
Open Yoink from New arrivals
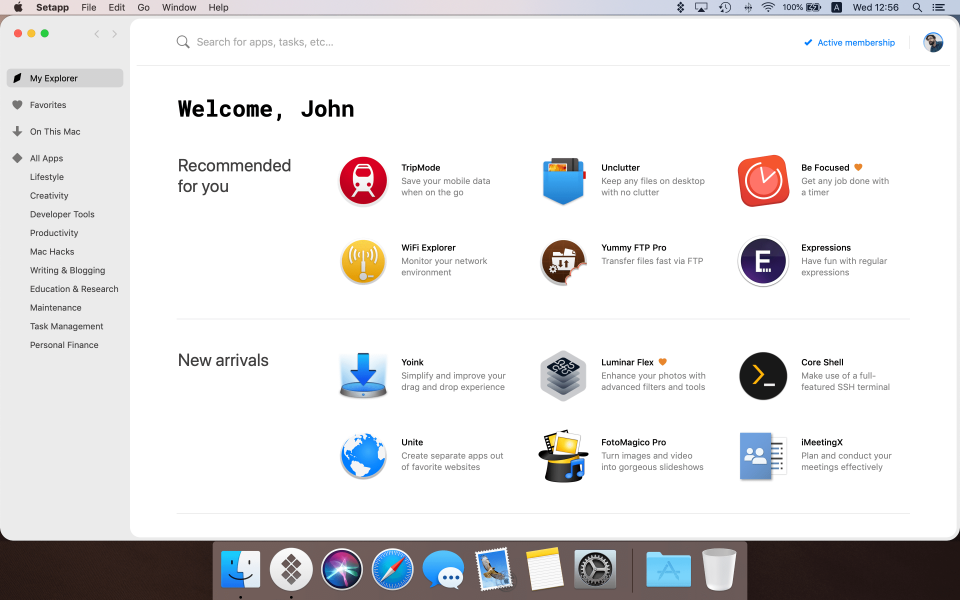point(362,375)
